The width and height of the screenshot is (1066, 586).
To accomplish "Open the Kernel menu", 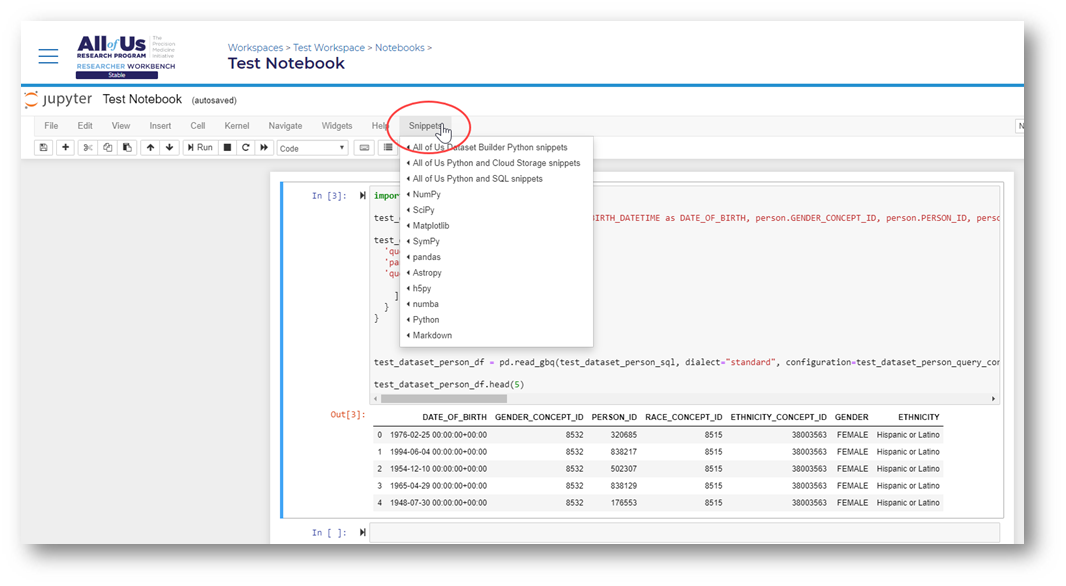I will (x=237, y=126).
